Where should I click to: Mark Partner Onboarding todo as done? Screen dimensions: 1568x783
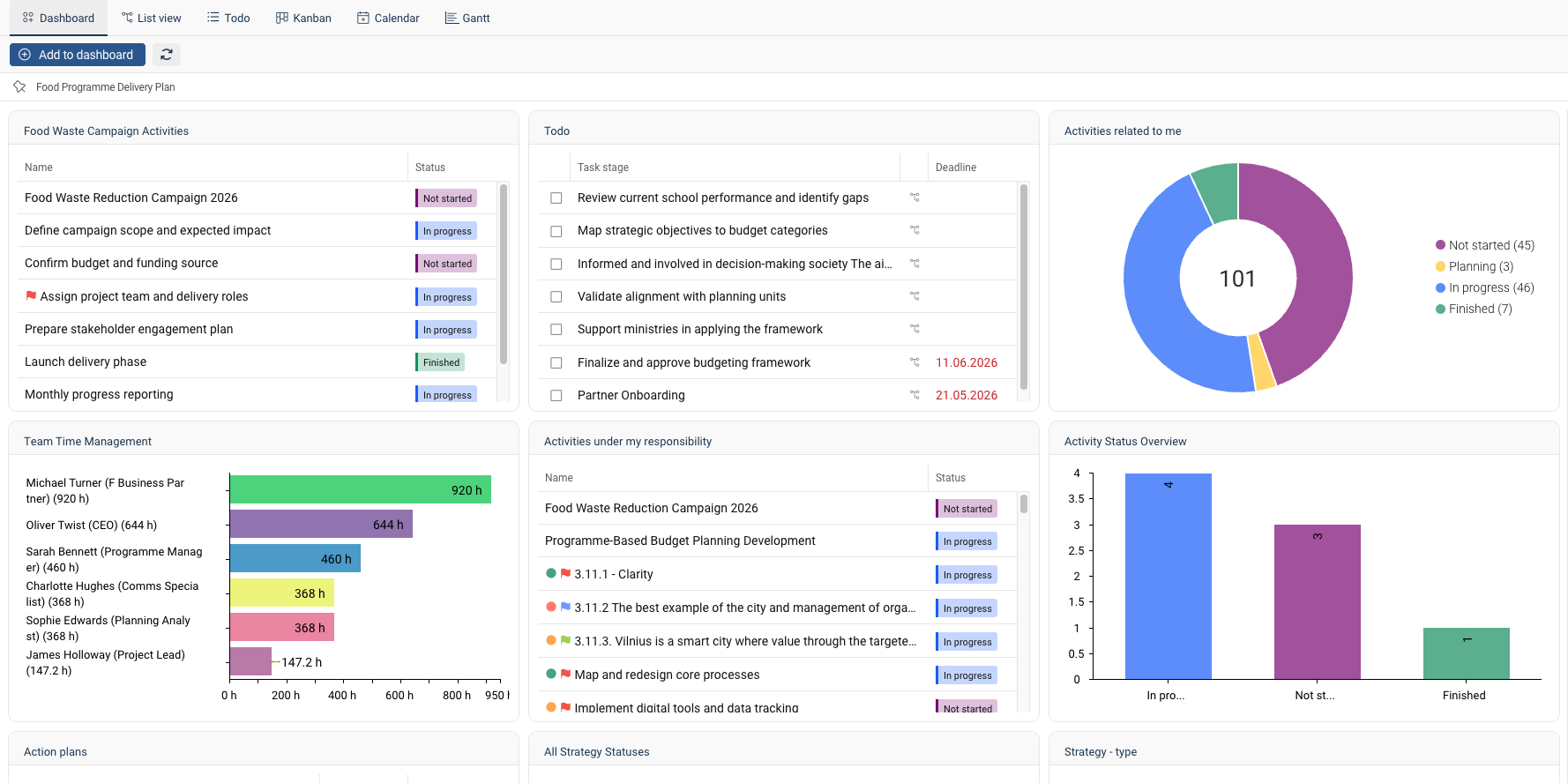pos(556,396)
